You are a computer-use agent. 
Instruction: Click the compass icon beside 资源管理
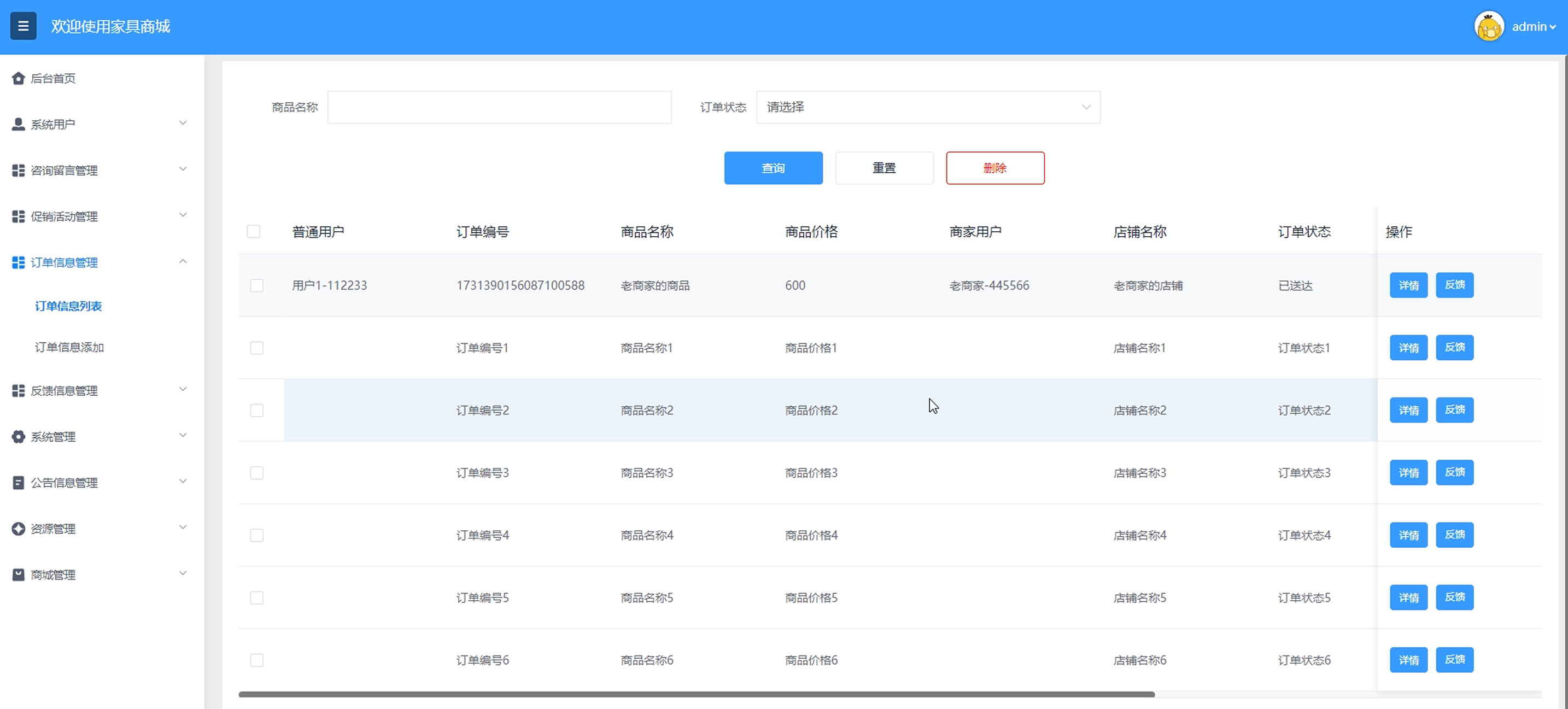18,528
